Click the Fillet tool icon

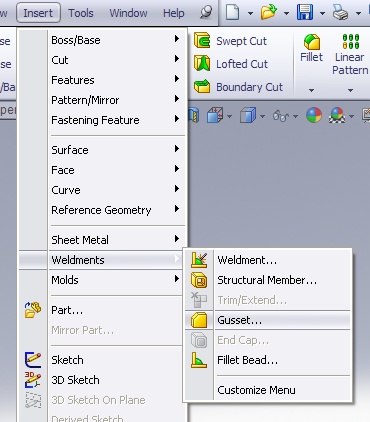(x=311, y=42)
